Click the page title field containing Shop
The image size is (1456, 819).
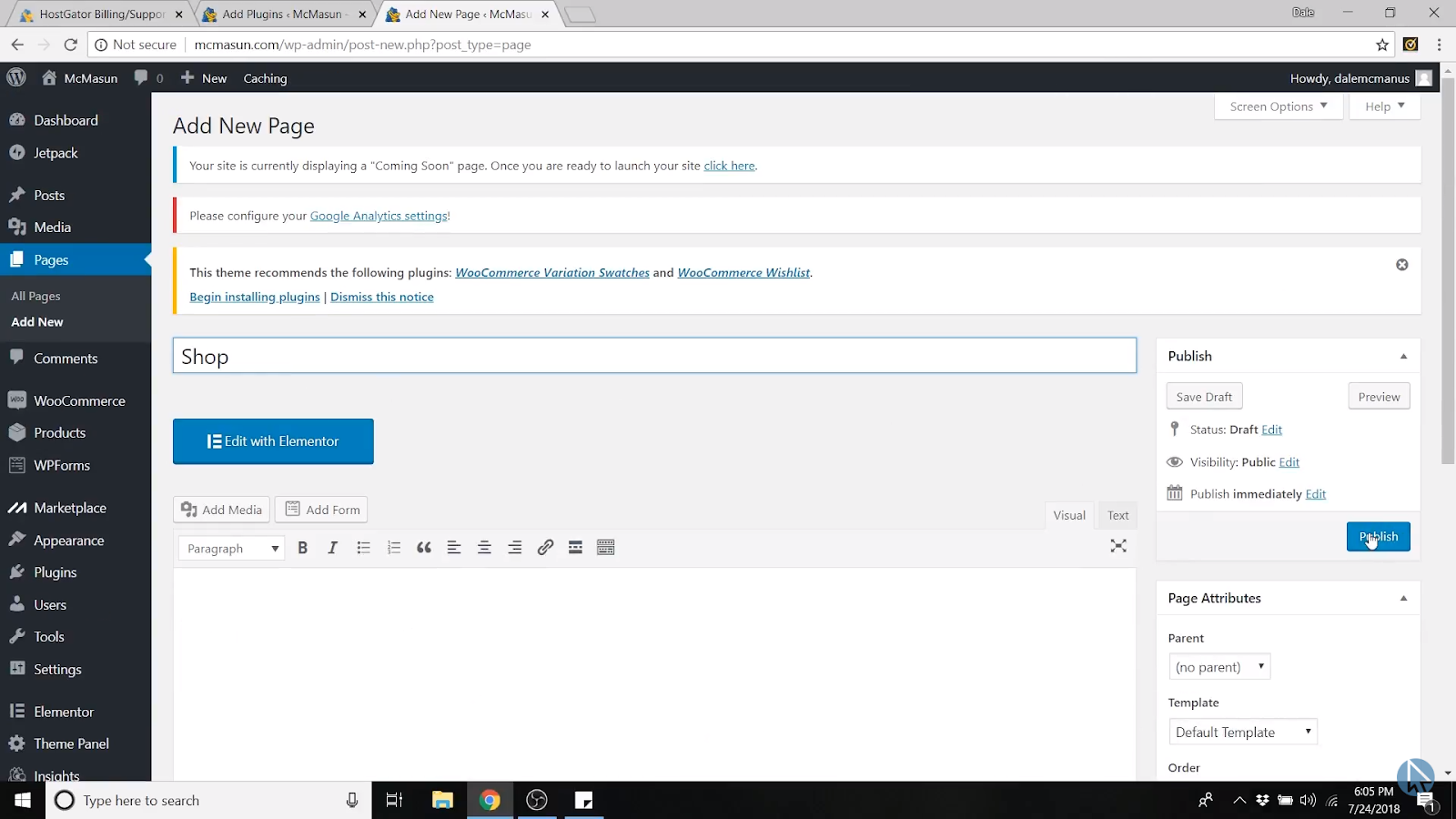[654, 356]
